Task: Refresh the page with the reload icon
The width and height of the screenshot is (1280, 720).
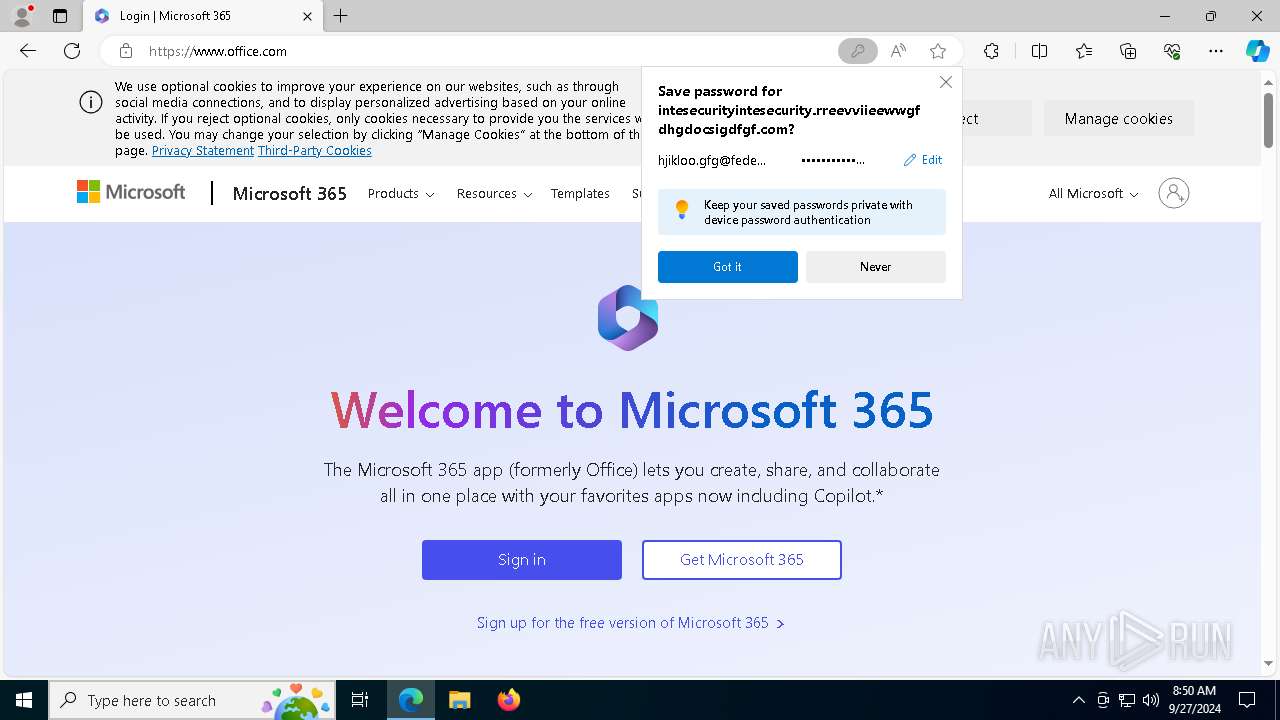Action: pyautogui.click(x=72, y=51)
